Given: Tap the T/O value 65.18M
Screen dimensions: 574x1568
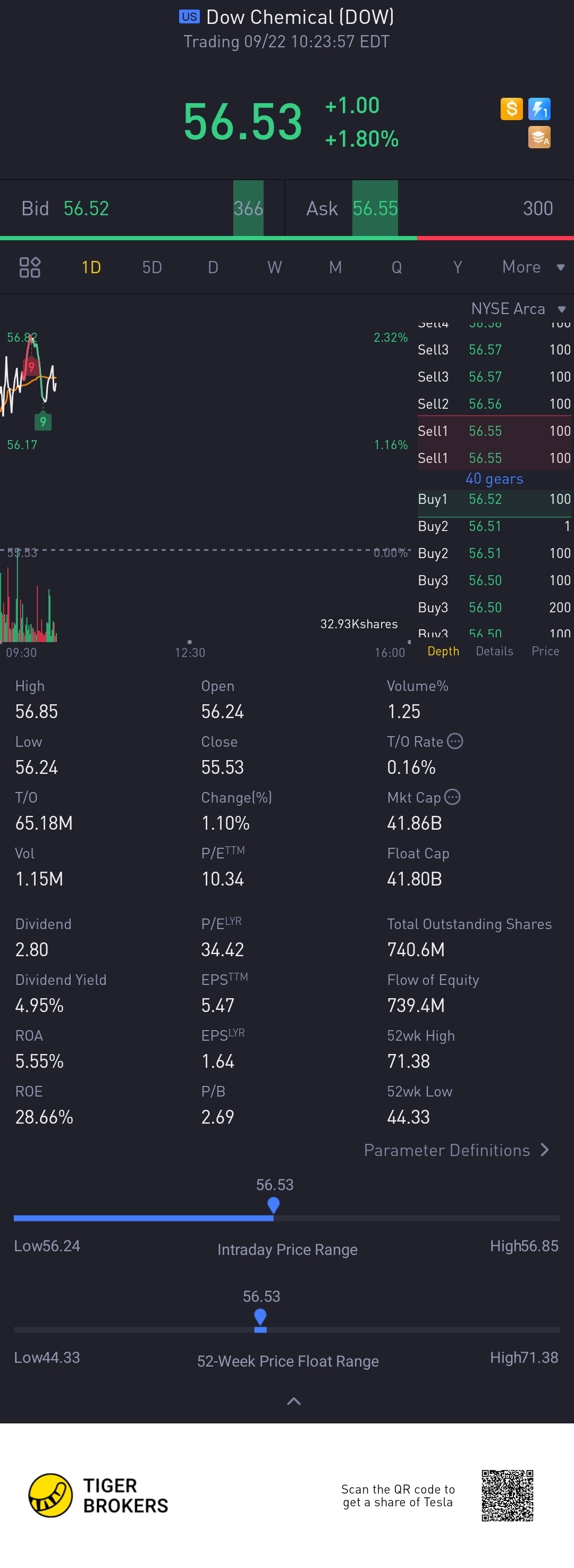Looking at the screenshot, I should [44, 823].
